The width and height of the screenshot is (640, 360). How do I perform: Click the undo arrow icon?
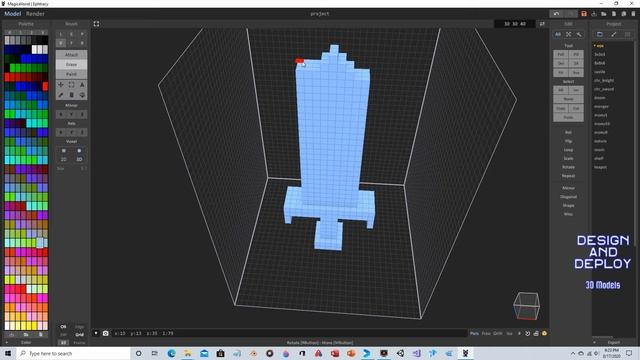tap(556, 14)
